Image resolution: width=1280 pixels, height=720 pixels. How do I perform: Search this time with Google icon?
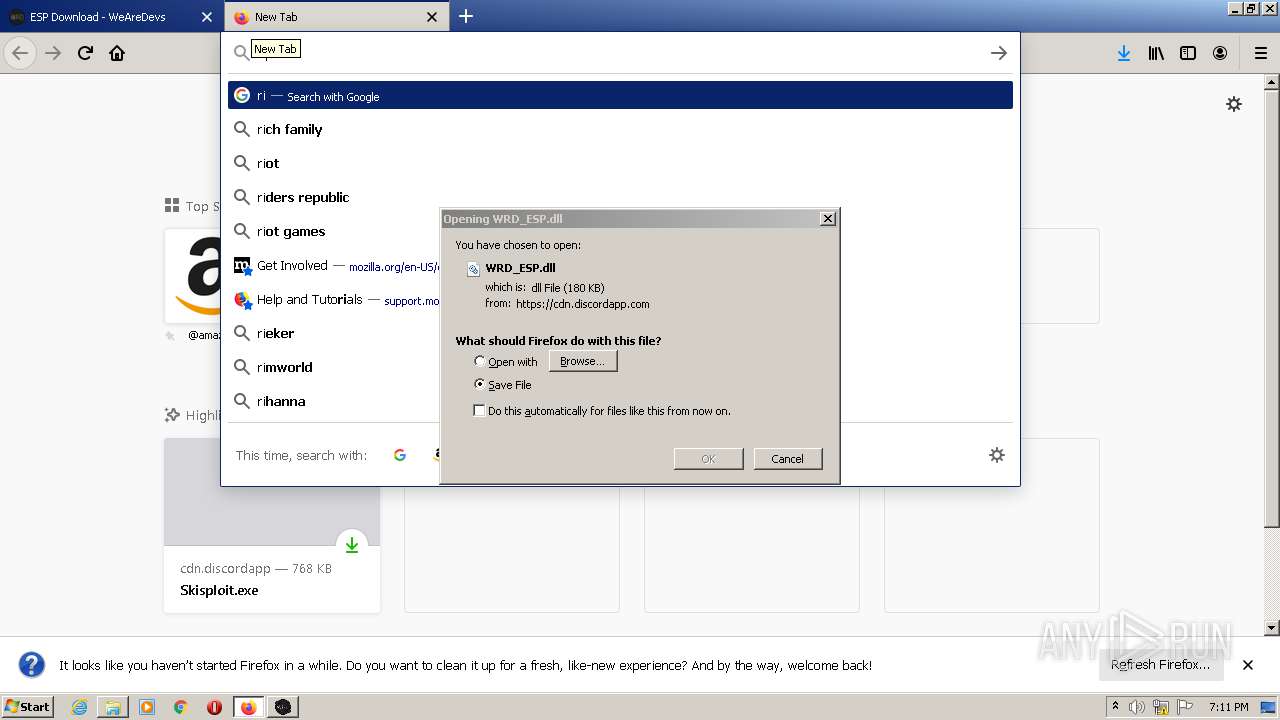[400, 455]
